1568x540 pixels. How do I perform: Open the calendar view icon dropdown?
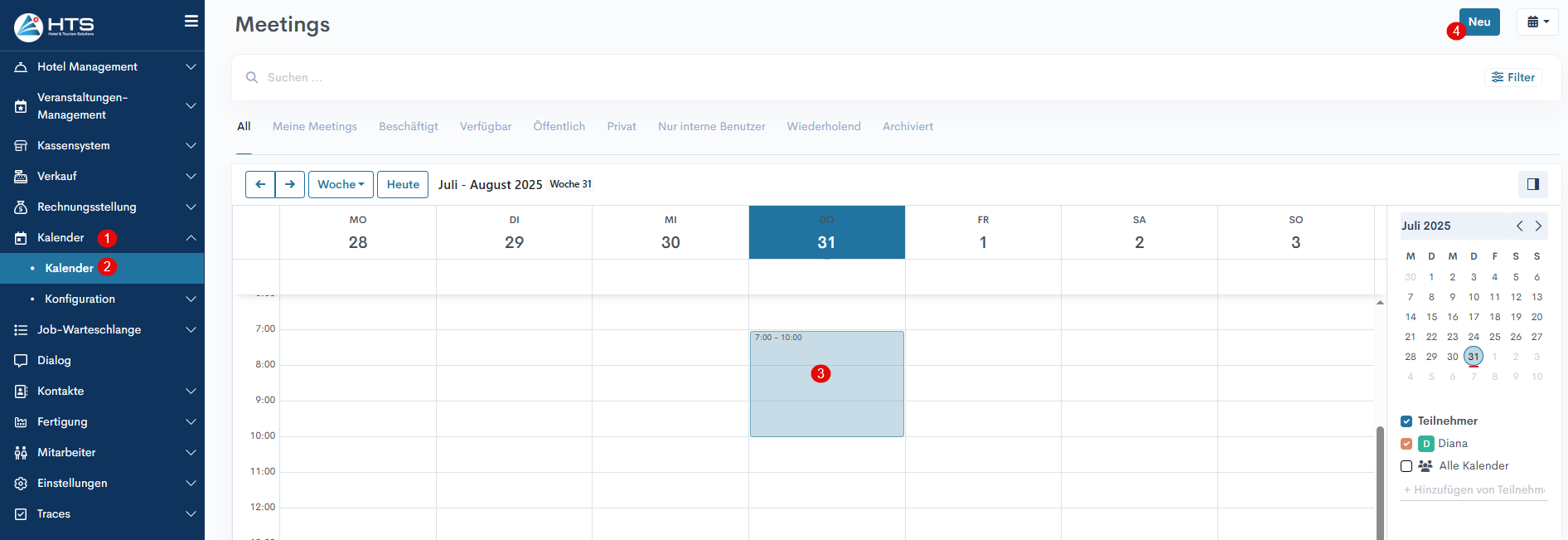click(x=1537, y=22)
